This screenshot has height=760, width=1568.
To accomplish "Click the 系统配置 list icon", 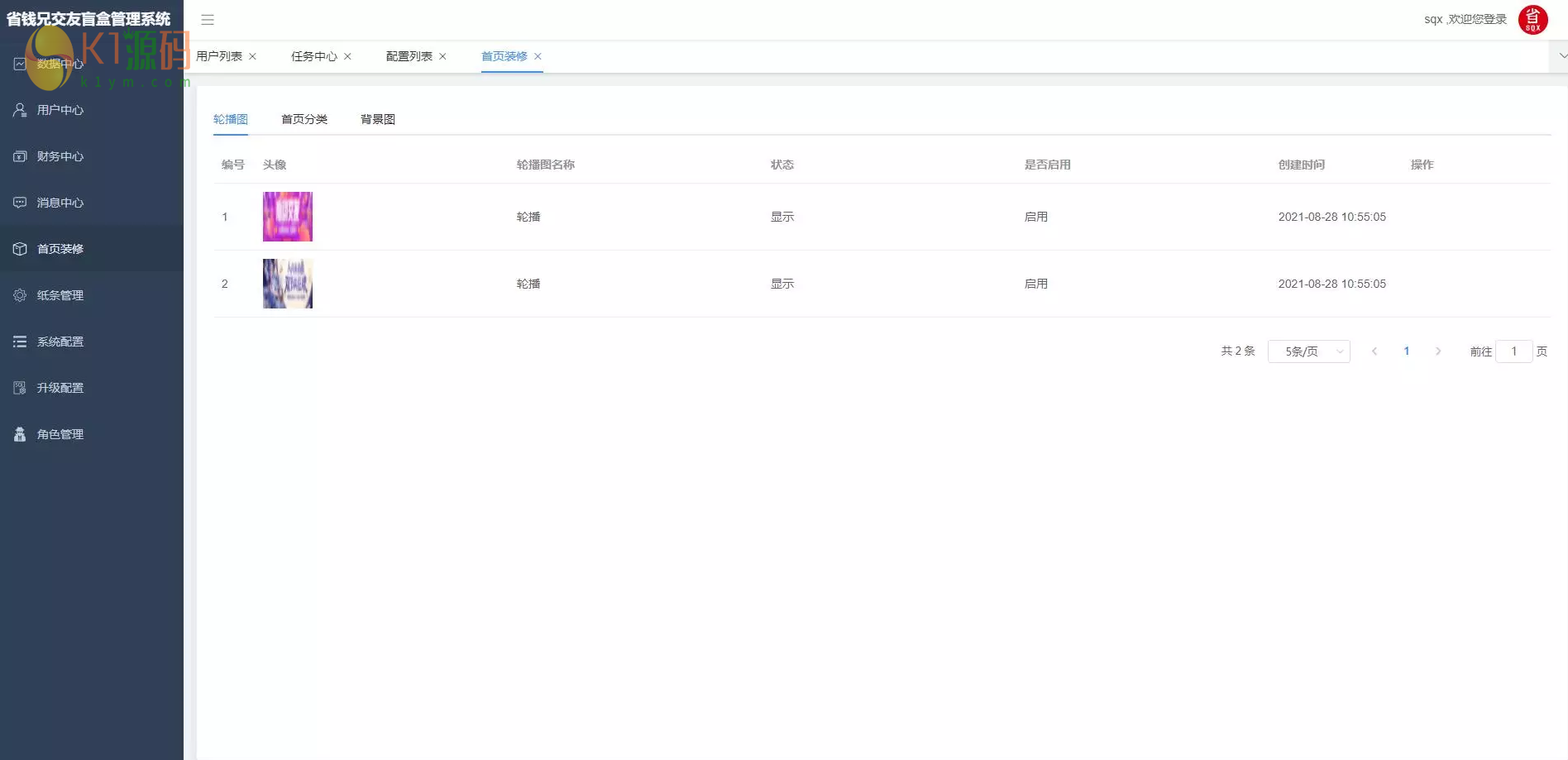I will (20, 342).
